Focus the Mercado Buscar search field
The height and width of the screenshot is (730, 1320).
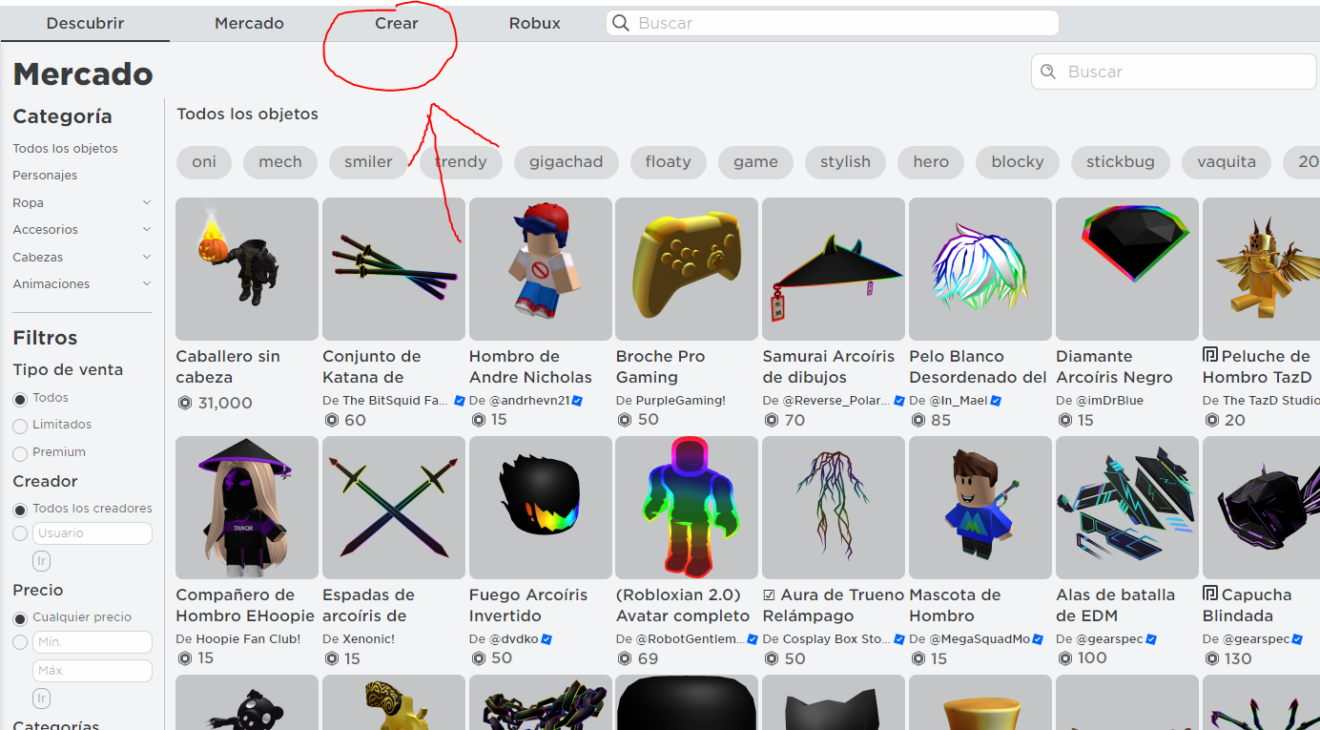pos(1173,72)
